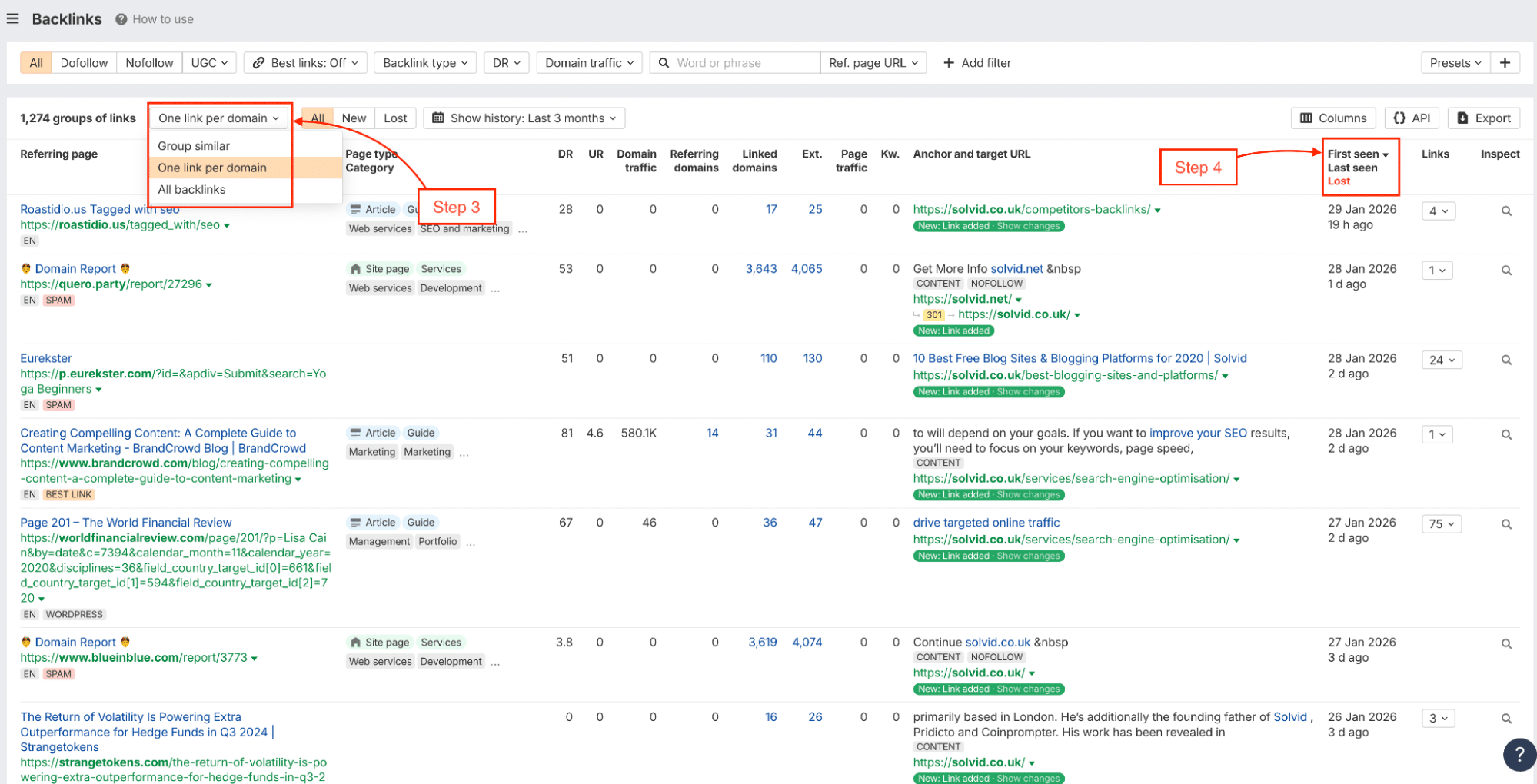Select All backlinks menu option
The image size is (1537, 784).
(x=191, y=190)
